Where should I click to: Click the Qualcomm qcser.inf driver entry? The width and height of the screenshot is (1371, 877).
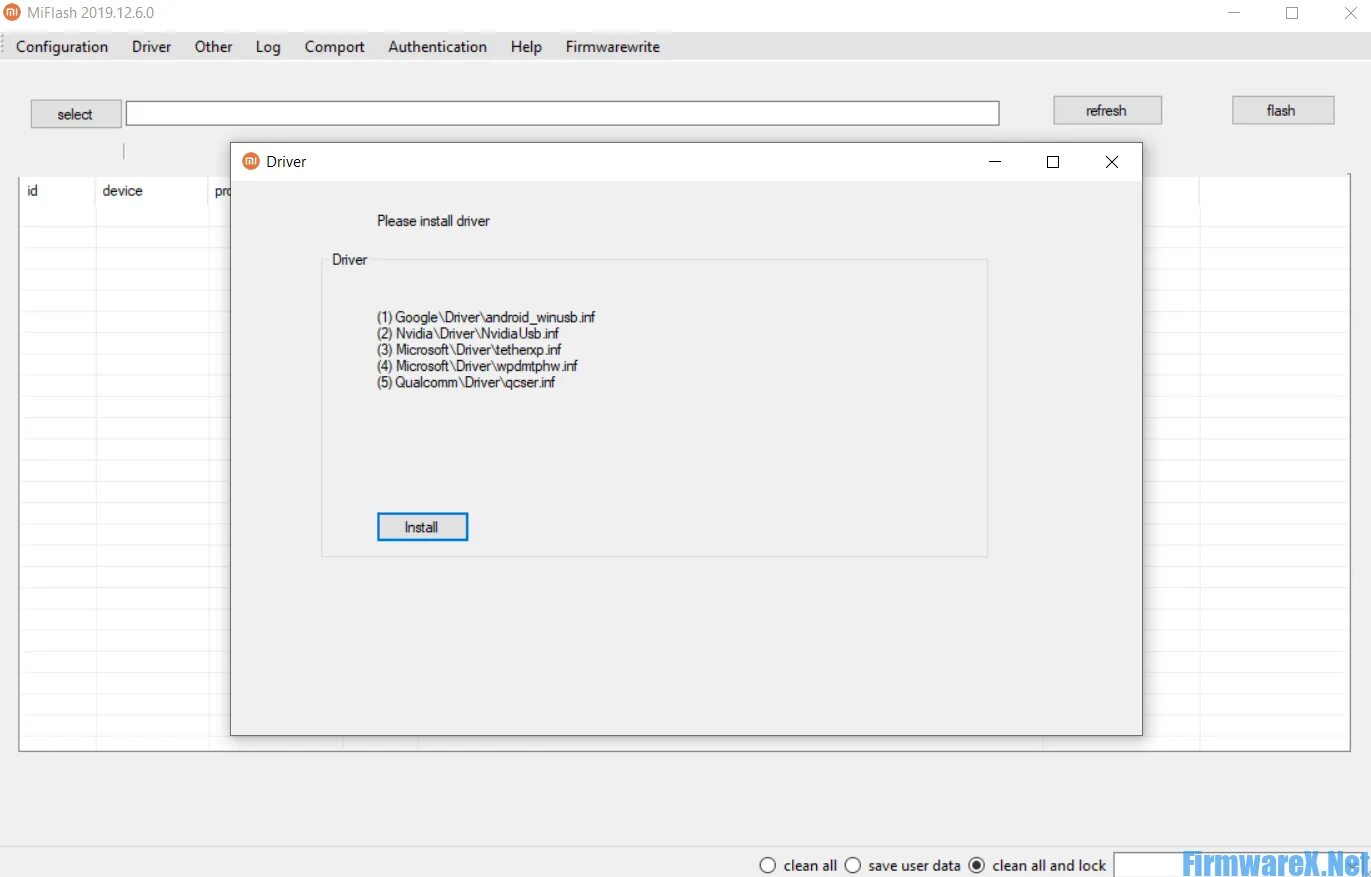tap(466, 382)
